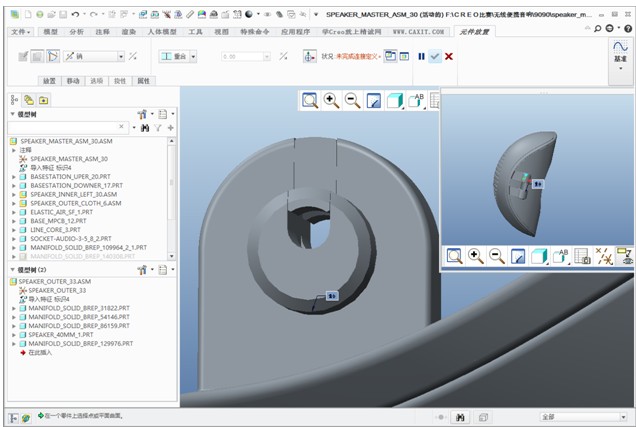Zoom out inside the component preview window
Screen dimensions: 636x427
(496, 256)
